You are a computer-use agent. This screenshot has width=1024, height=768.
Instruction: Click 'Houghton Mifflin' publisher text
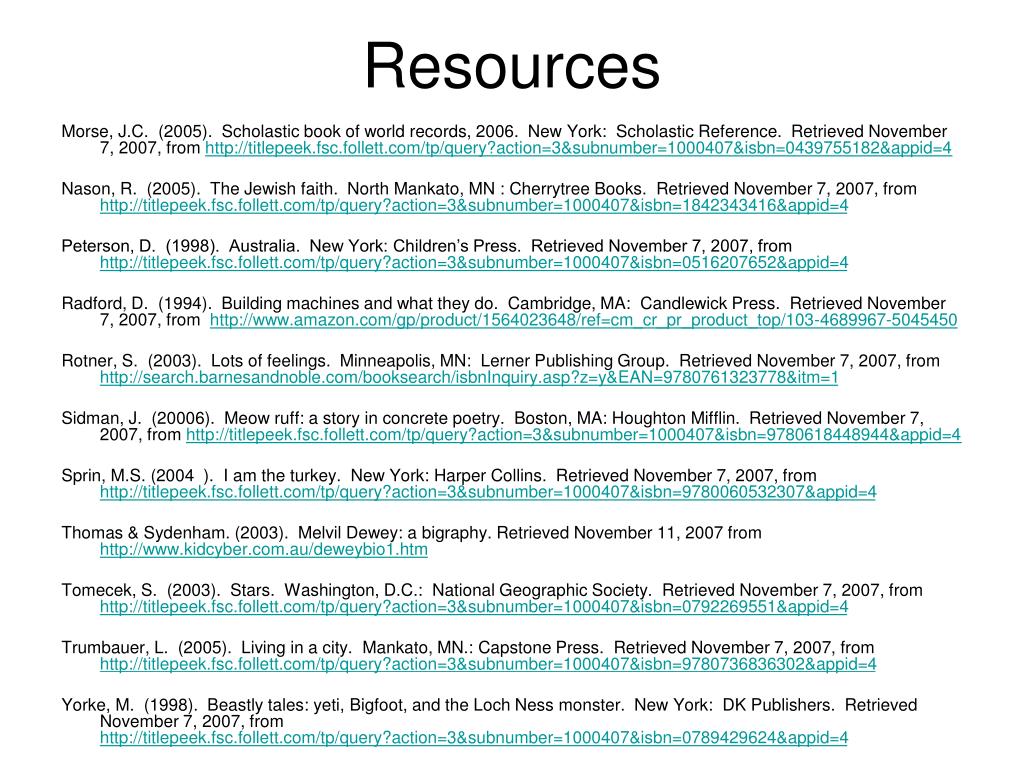pos(675,419)
